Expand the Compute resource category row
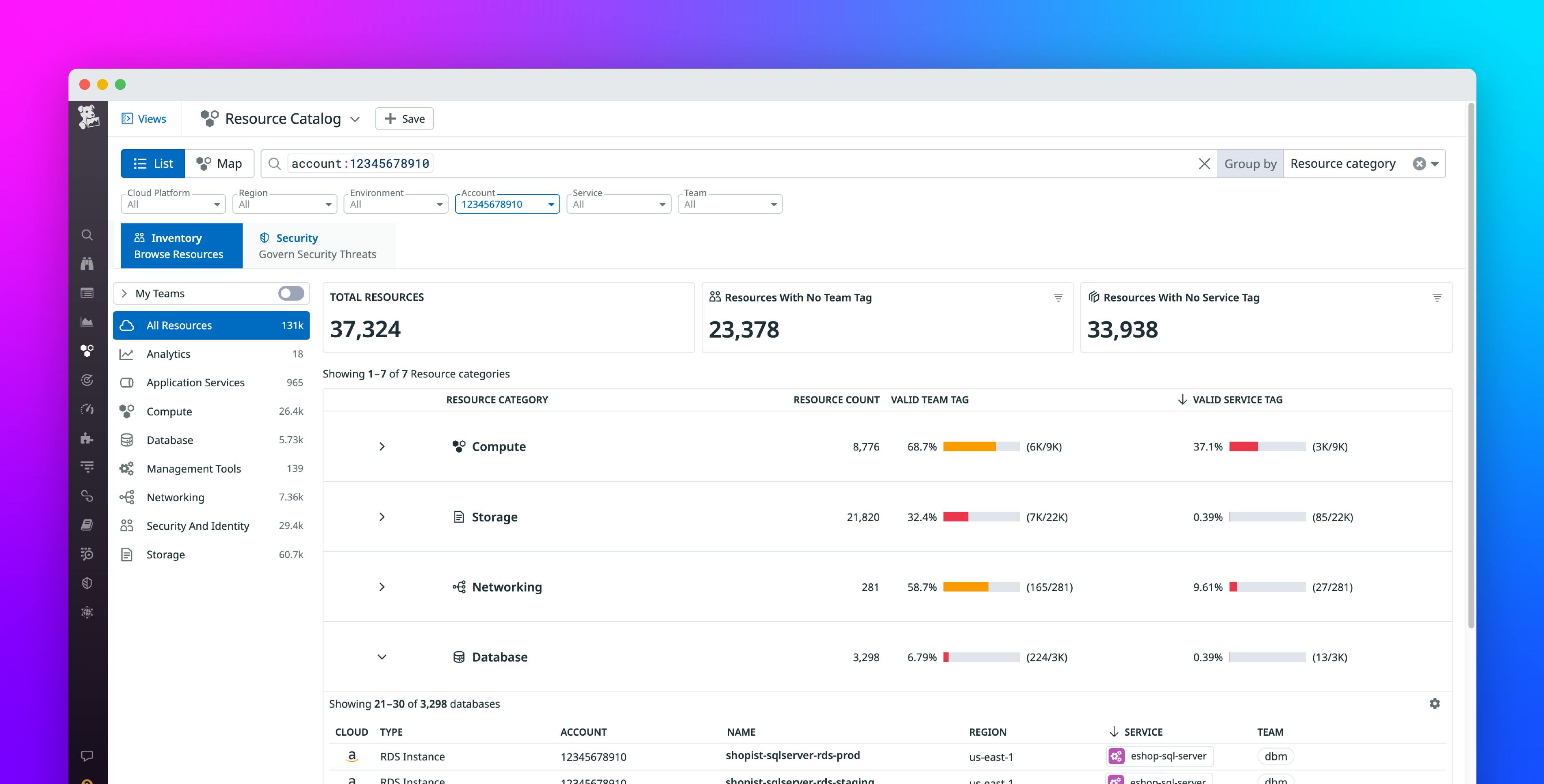The height and width of the screenshot is (784, 1544). (x=382, y=446)
